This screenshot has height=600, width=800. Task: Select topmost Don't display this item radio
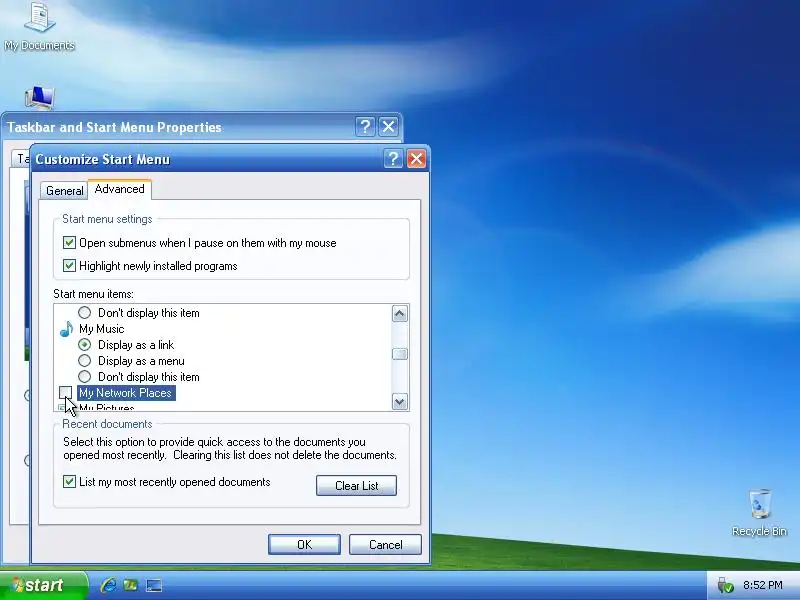point(85,312)
